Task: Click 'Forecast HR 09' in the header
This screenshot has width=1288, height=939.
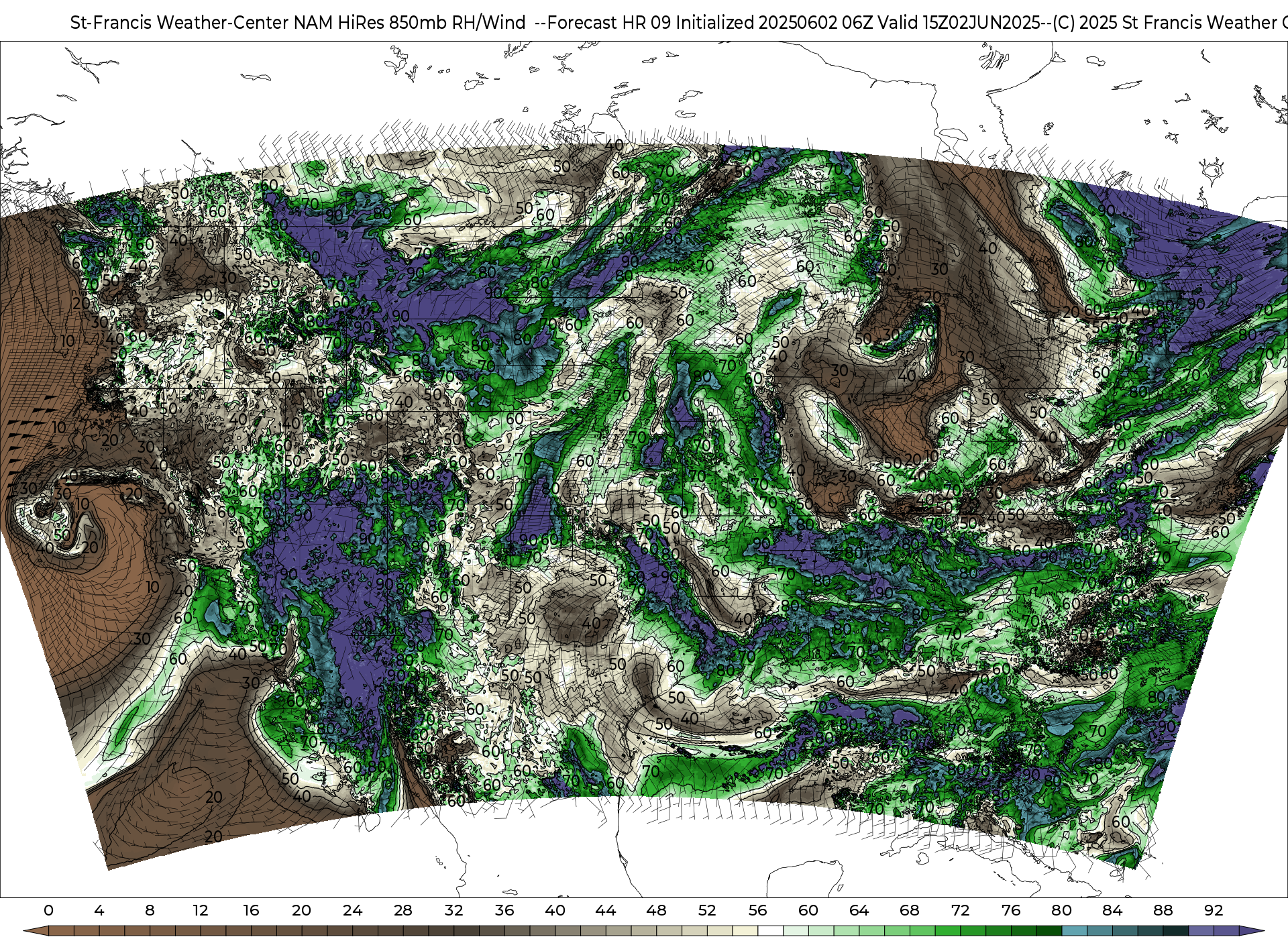Action: point(609,23)
